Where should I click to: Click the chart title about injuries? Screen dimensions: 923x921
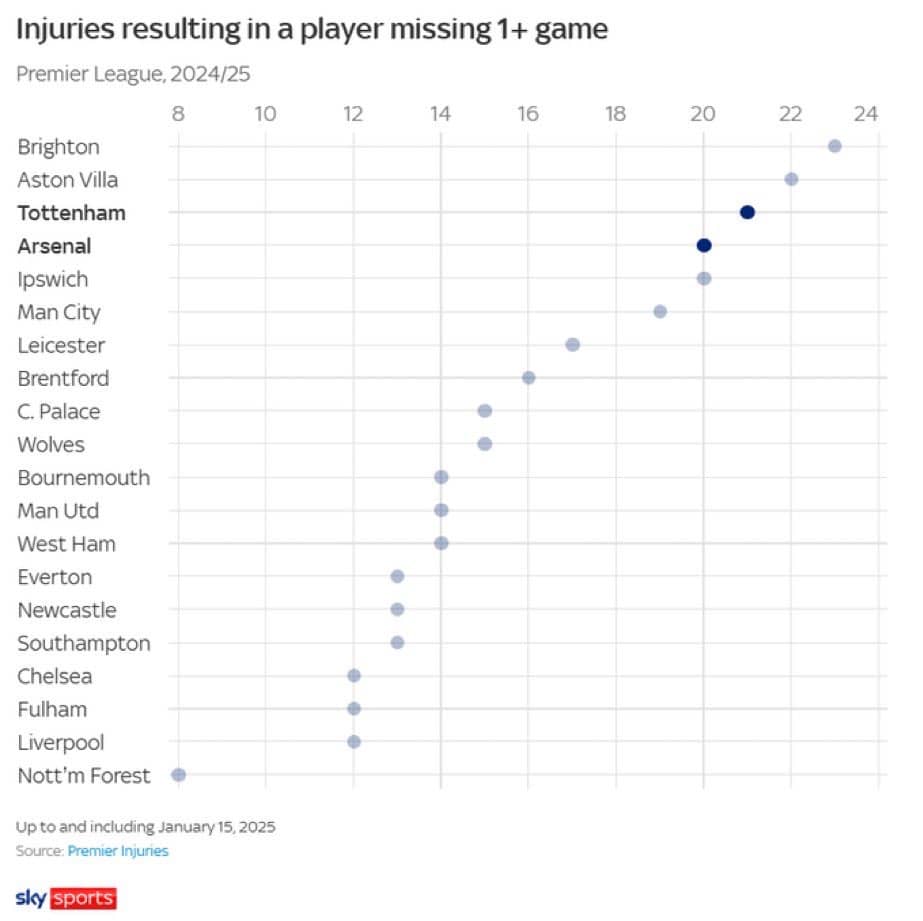312,29
